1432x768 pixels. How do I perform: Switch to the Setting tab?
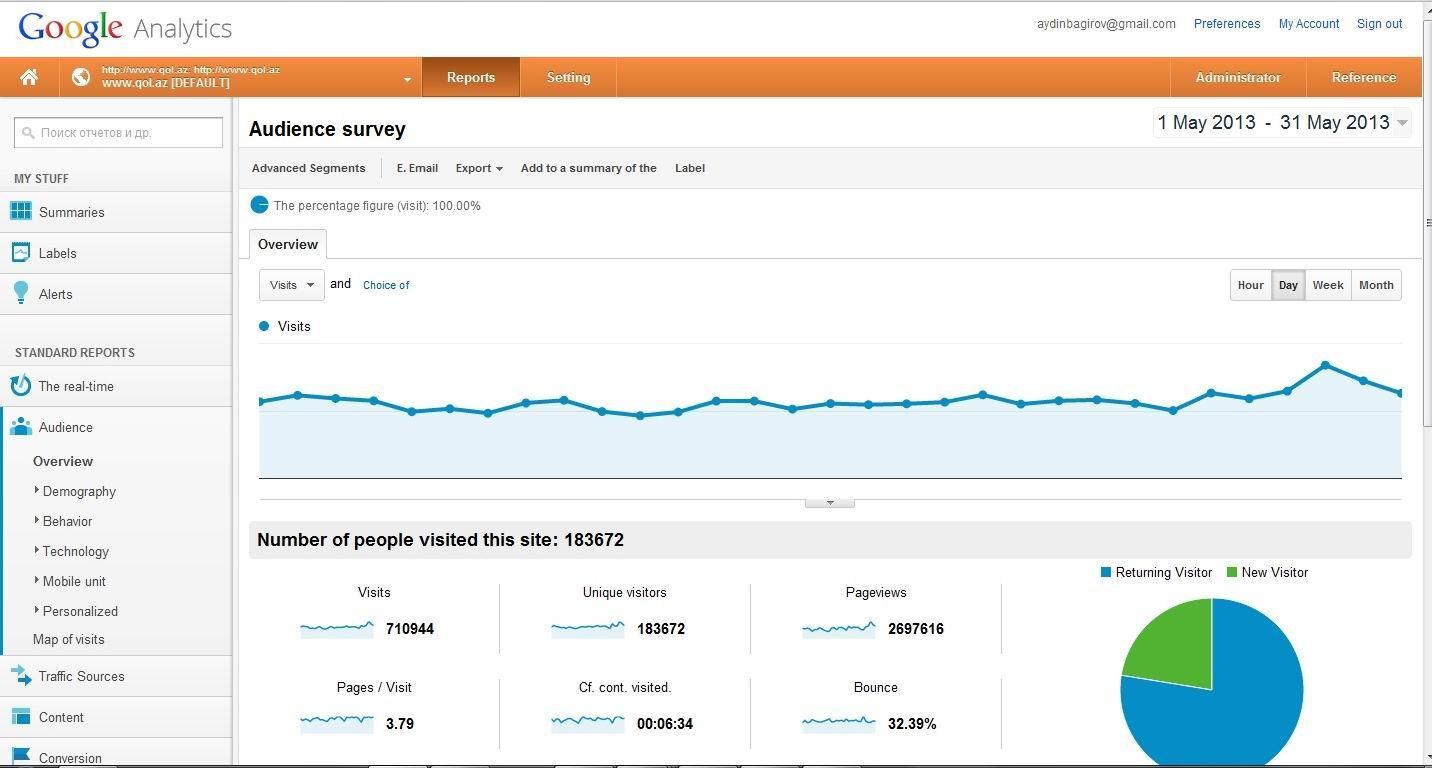(568, 77)
